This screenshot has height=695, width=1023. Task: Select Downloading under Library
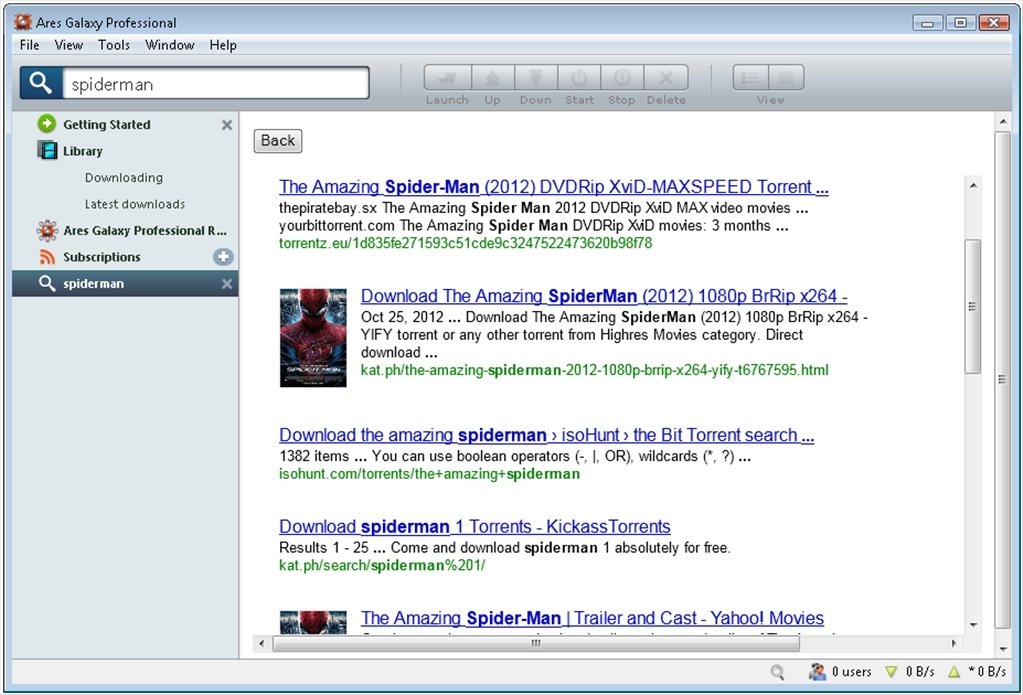[x=124, y=178]
